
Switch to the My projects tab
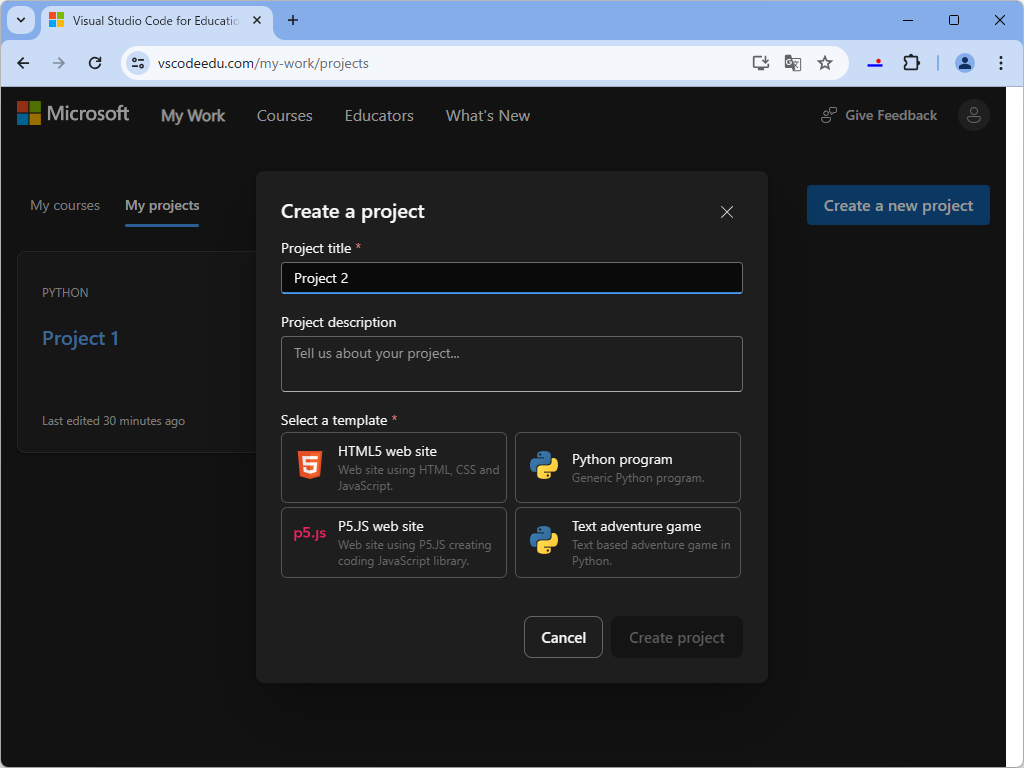162,205
